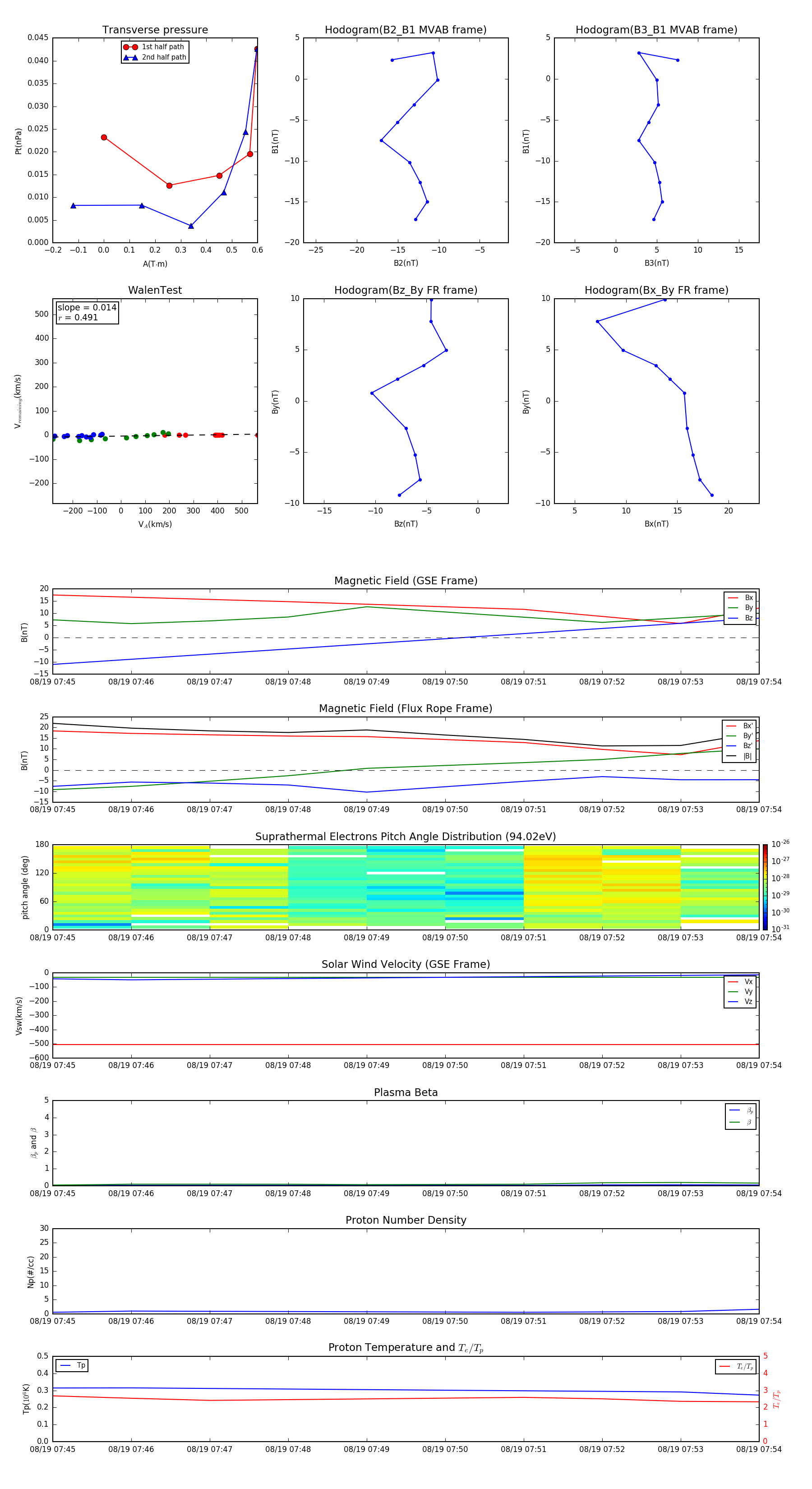Click 'Hodogram(B3_B1 MVAB frame)' title

(656, 30)
